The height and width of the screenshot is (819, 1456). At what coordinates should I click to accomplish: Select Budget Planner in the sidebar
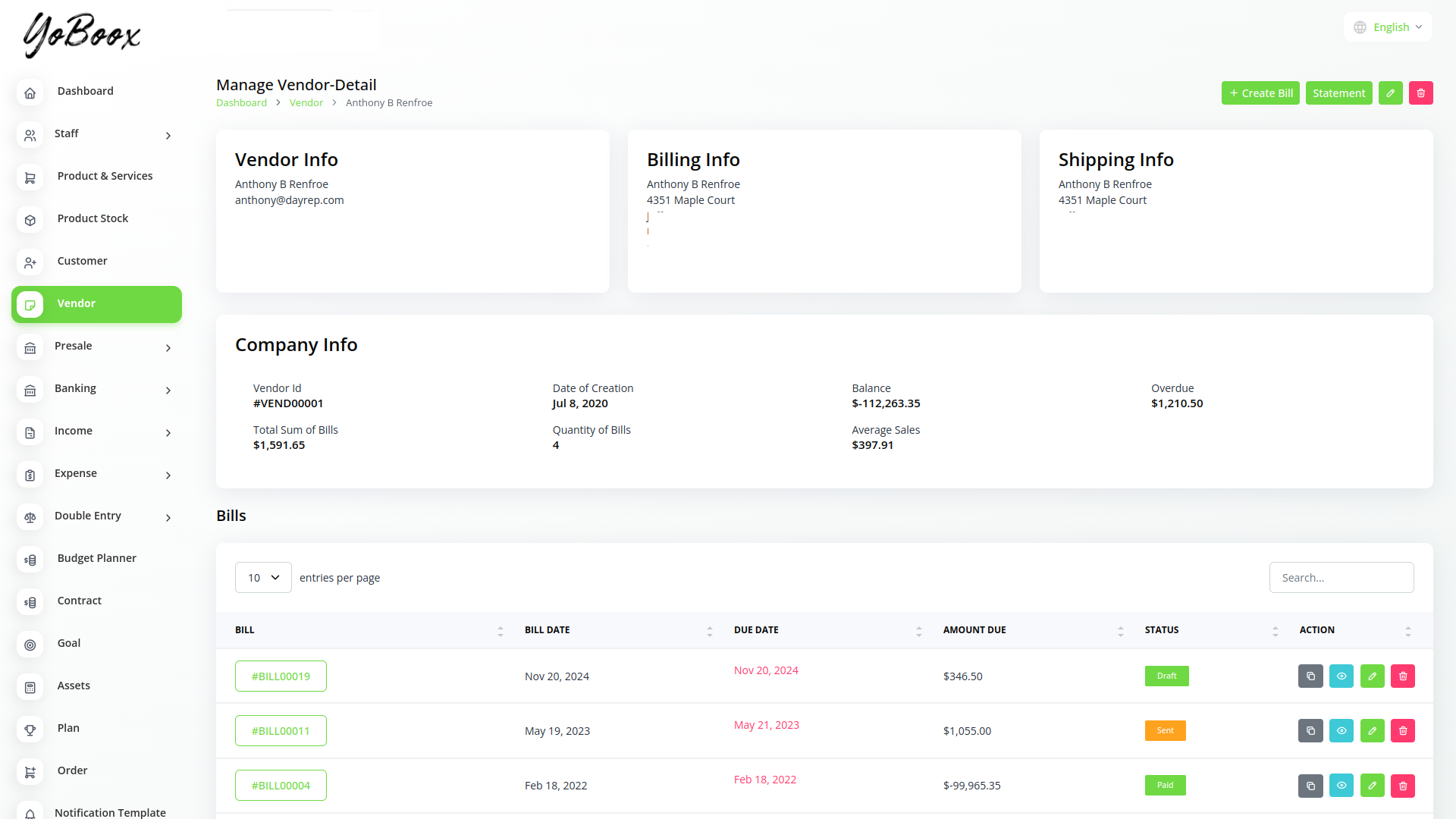[x=96, y=558]
